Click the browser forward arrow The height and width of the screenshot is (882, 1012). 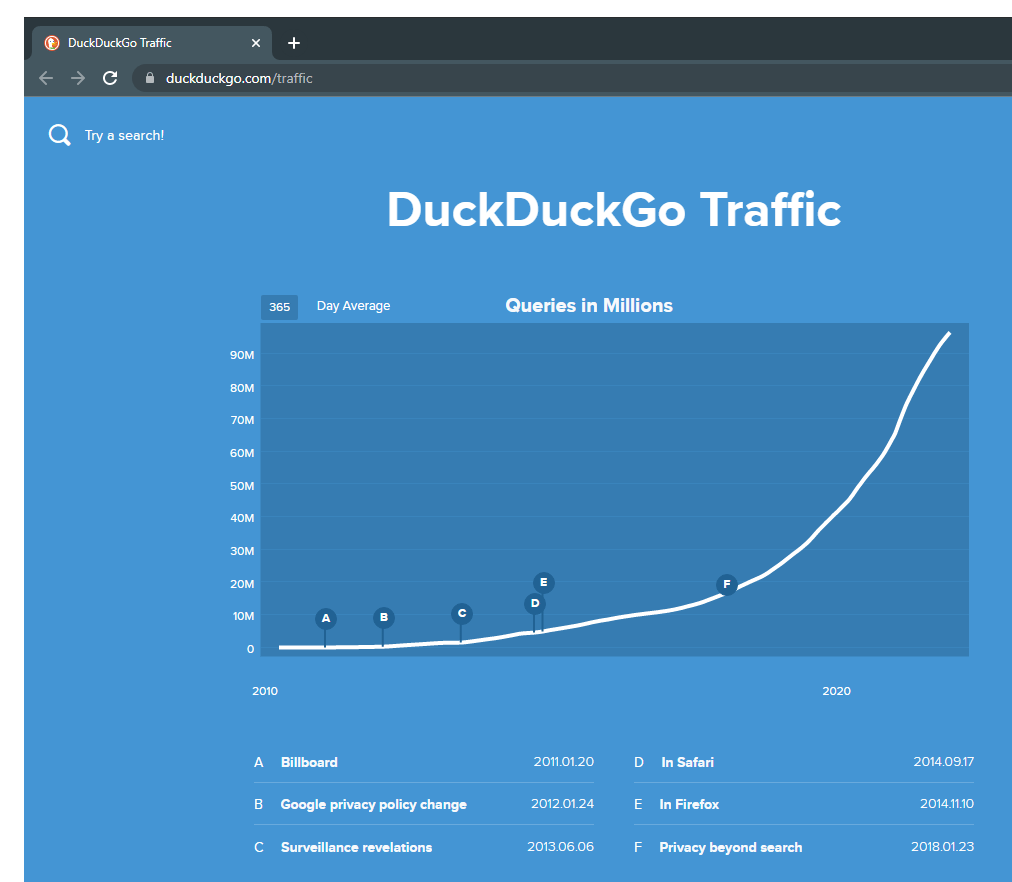pyautogui.click(x=78, y=78)
